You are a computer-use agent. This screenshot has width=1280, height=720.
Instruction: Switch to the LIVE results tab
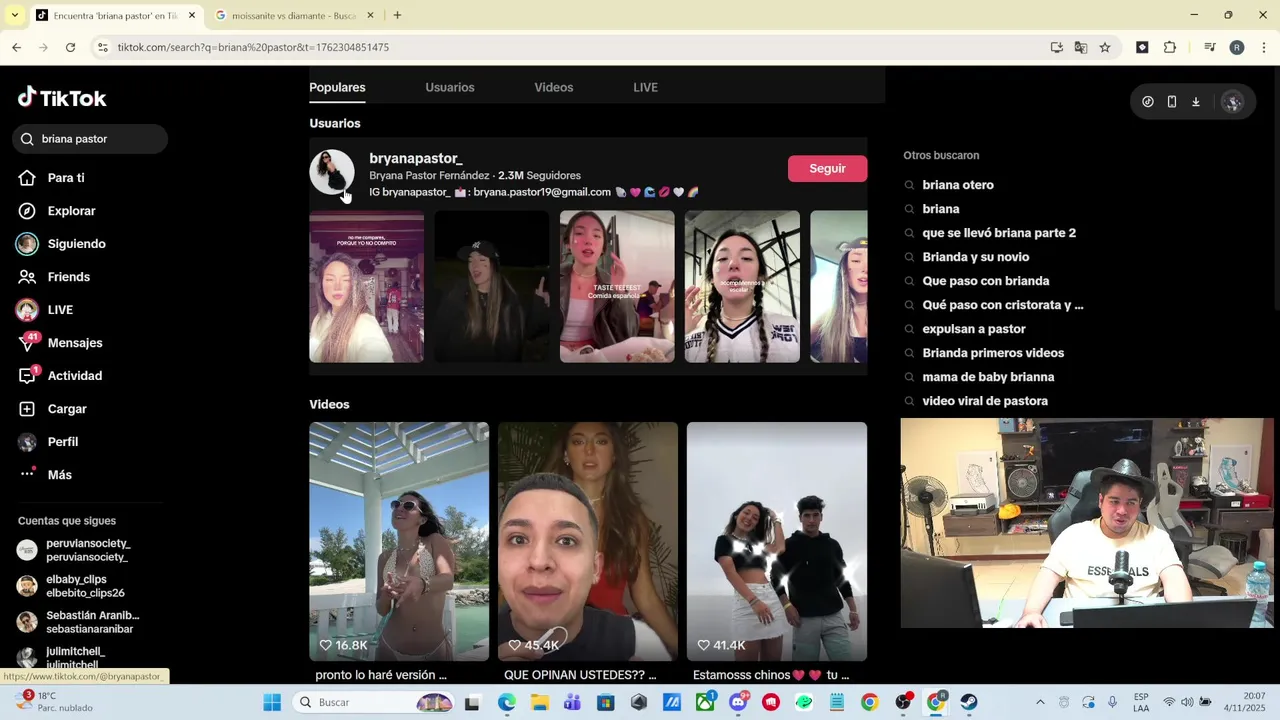[x=646, y=87]
